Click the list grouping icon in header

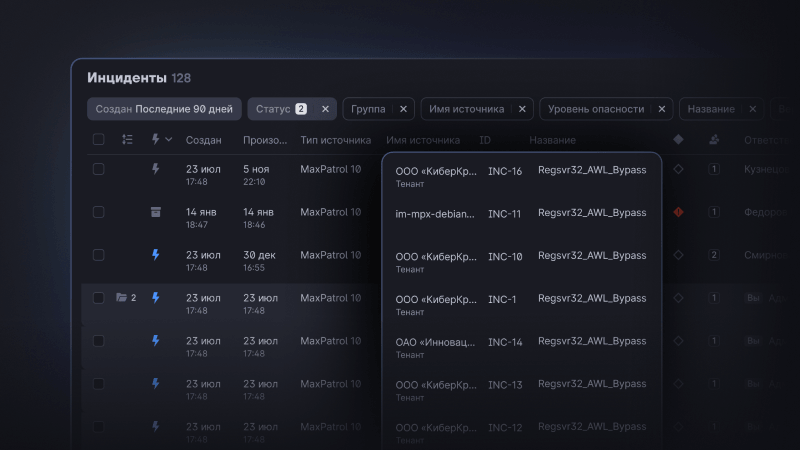pyautogui.click(x=127, y=140)
